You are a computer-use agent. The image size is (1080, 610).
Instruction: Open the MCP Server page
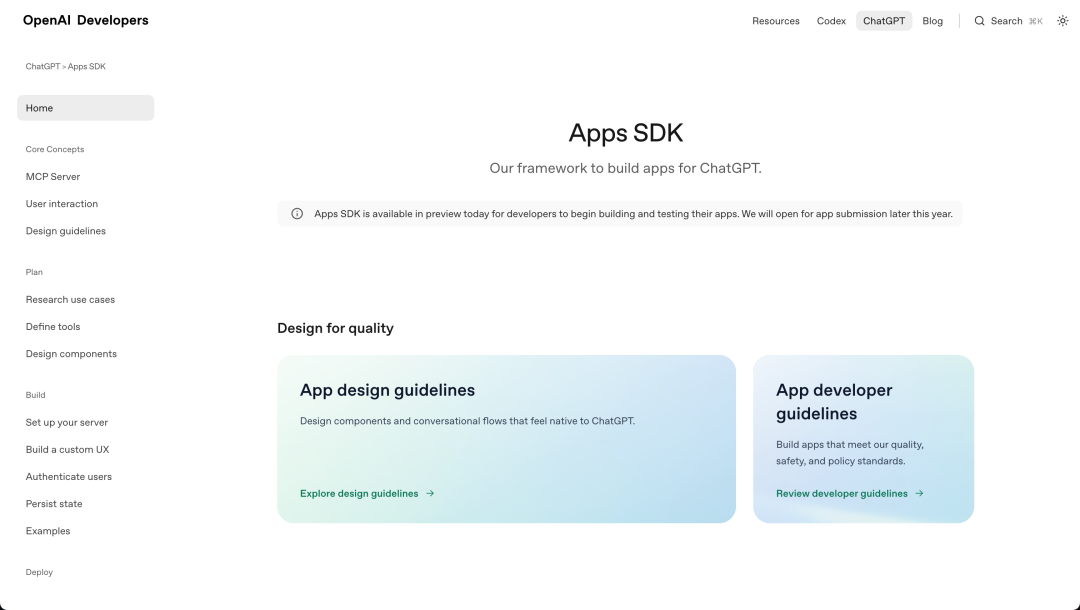[53, 177]
